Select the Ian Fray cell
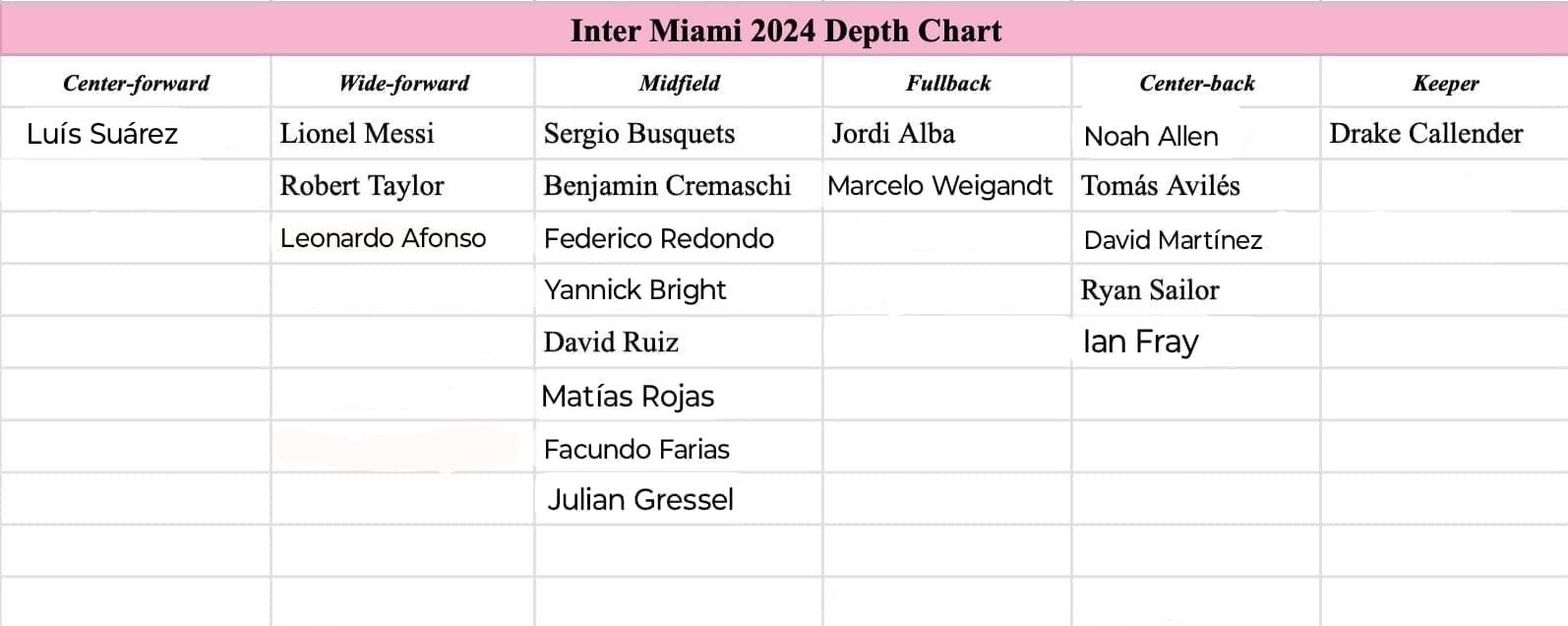This screenshot has height=626, width=1568. [1196, 343]
